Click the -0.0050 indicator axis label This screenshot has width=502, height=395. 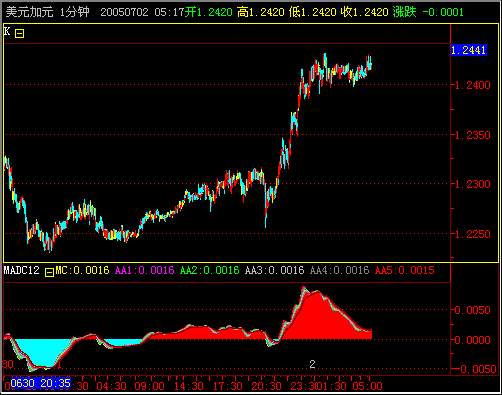tap(476, 369)
